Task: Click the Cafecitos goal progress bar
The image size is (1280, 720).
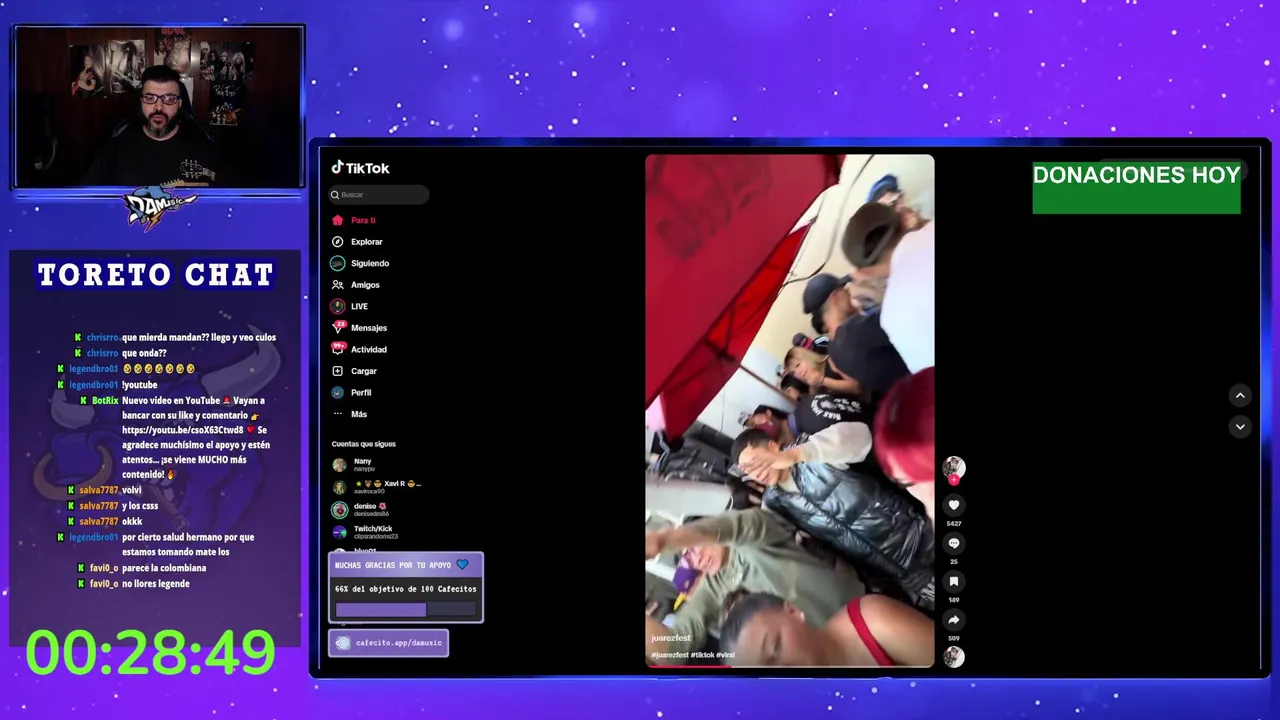Action: [x=405, y=609]
